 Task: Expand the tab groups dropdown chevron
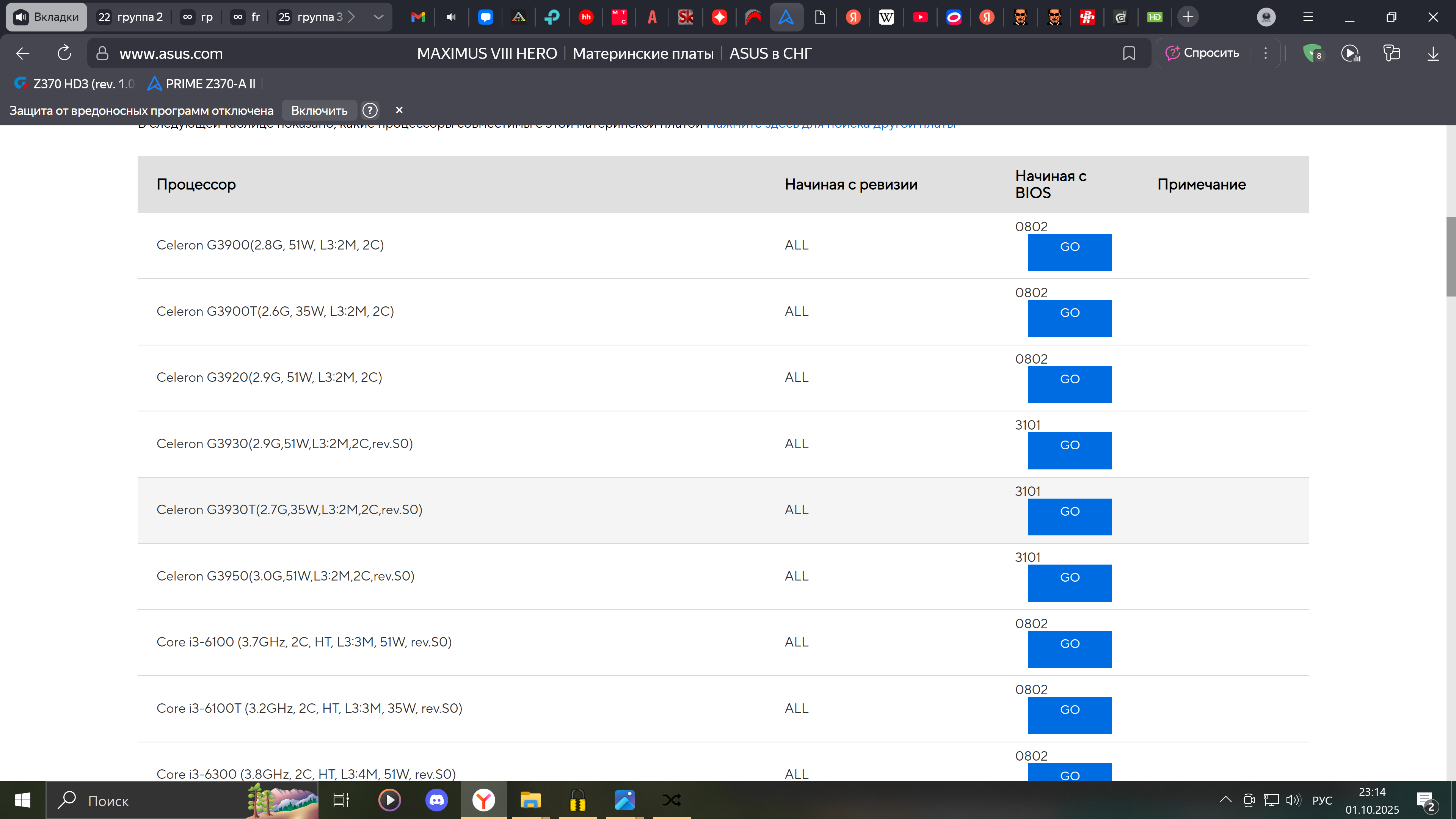(379, 17)
